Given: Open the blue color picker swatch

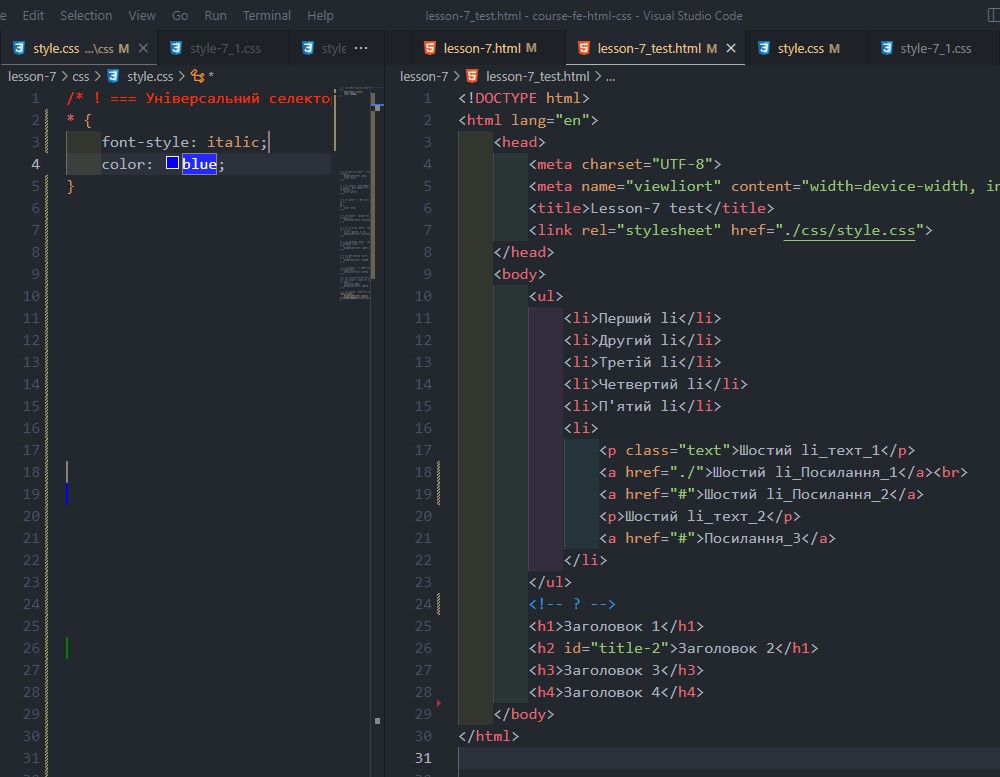Looking at the screenshot, I should [172, 163].
